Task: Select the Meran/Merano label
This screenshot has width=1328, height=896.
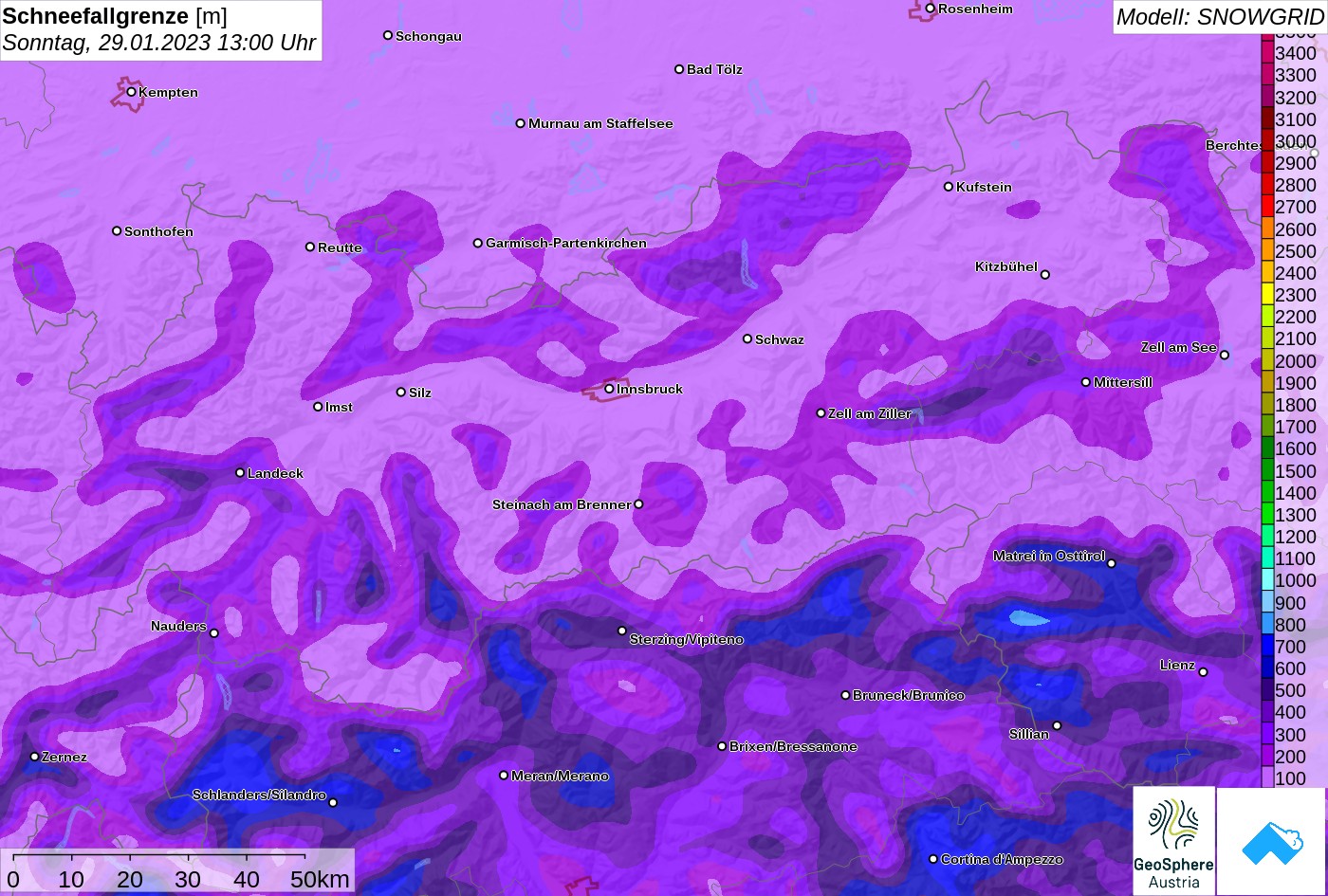Action: point(560,776)
